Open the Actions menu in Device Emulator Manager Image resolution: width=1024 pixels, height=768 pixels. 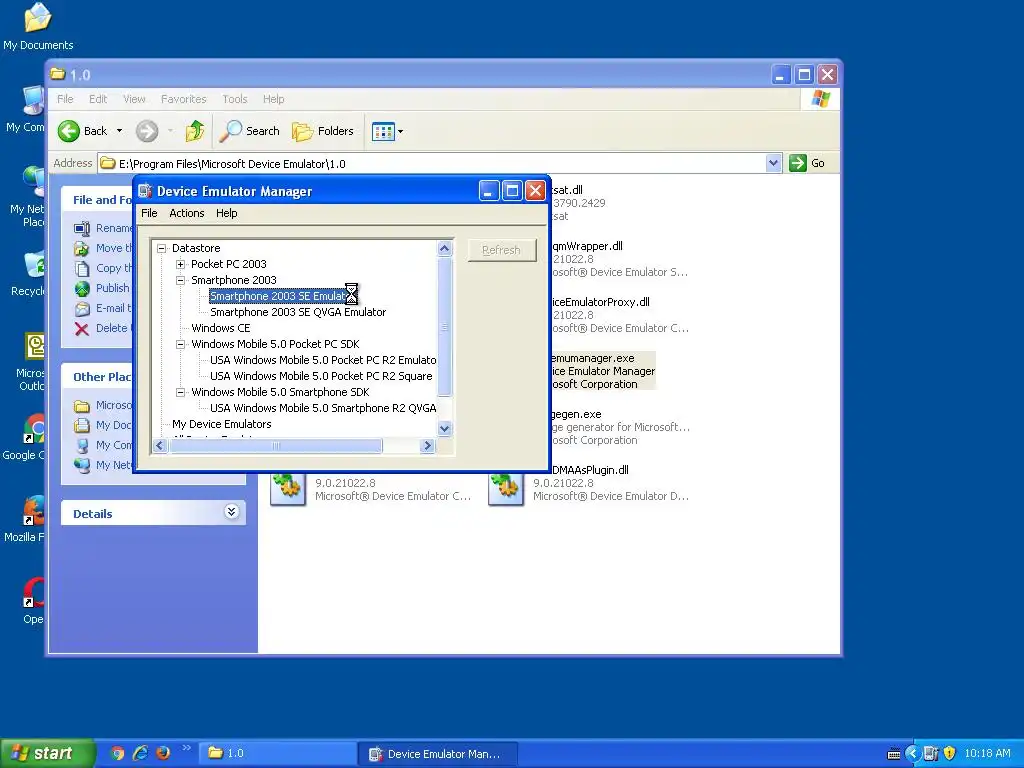pos(187,213)
